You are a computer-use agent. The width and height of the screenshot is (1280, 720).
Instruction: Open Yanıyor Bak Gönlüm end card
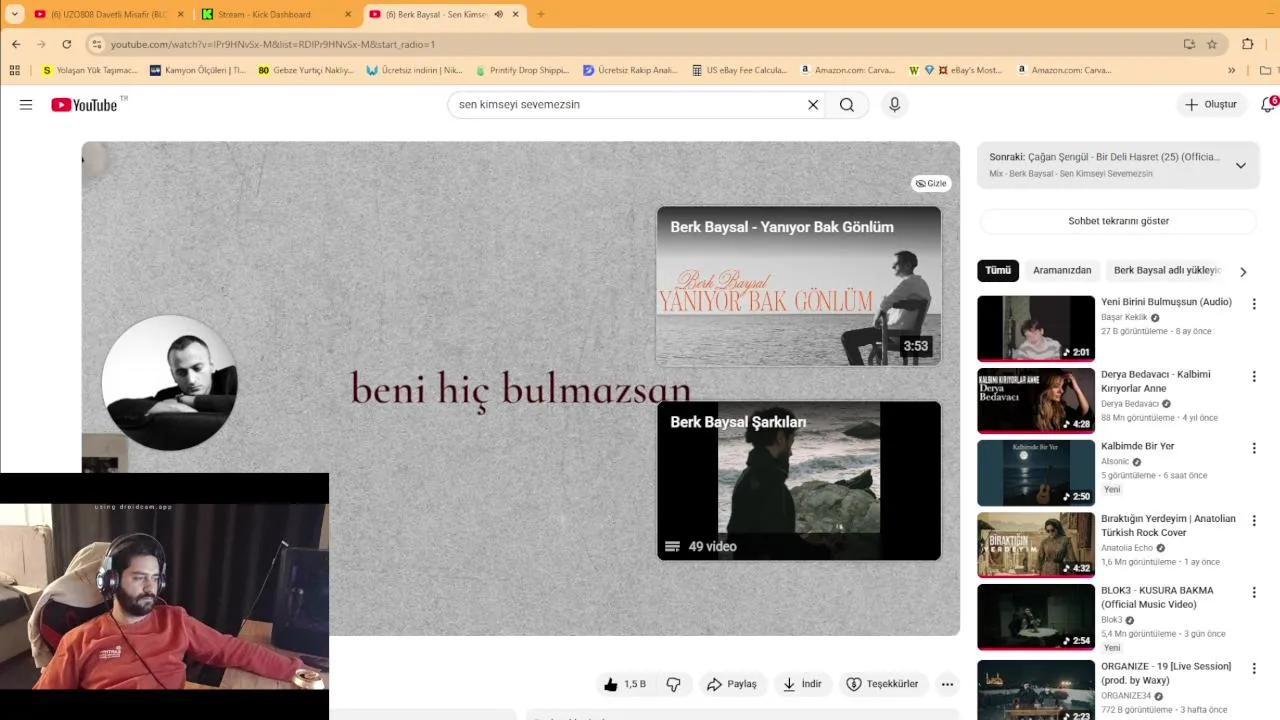[799, 286]
